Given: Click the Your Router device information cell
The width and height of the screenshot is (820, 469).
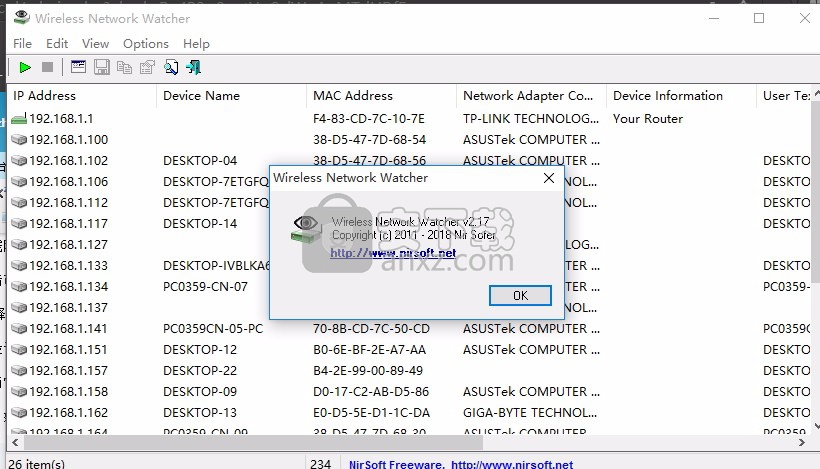Looking at the screenshot, I should [x=648, y=119].
